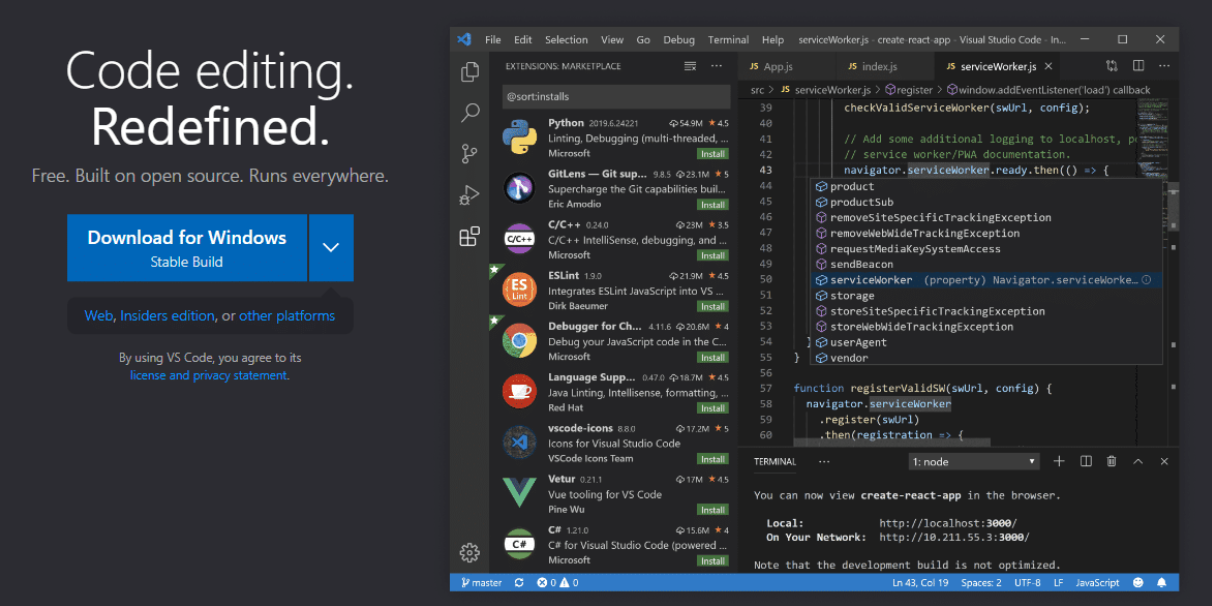Click the errors and warnings status indicator

(x=558, y=582)
